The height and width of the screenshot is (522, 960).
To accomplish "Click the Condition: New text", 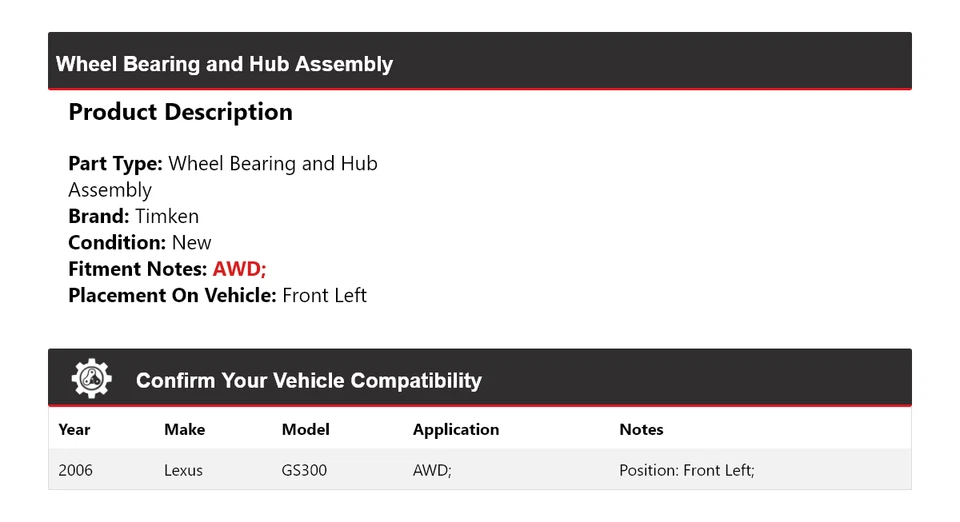I will coord(140,242).
